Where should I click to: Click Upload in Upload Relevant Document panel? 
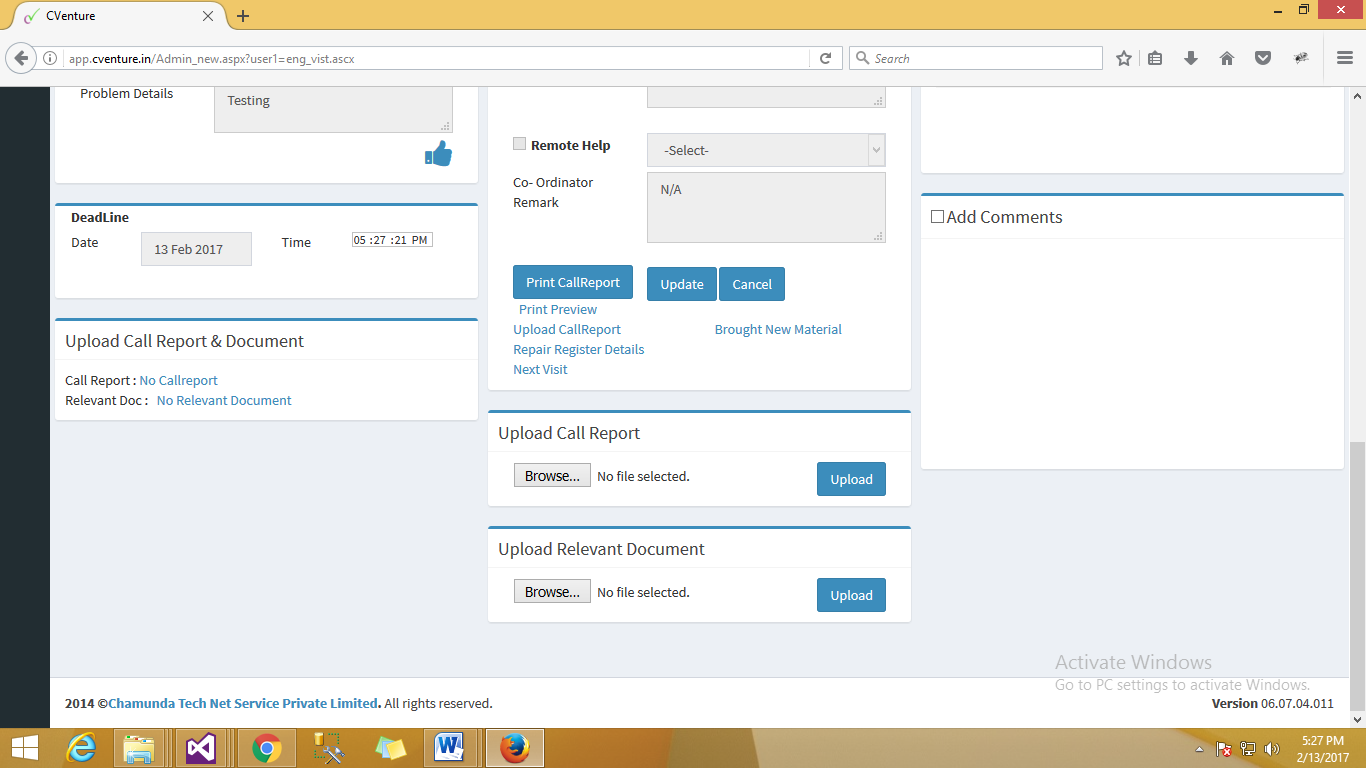coord(851,595)
